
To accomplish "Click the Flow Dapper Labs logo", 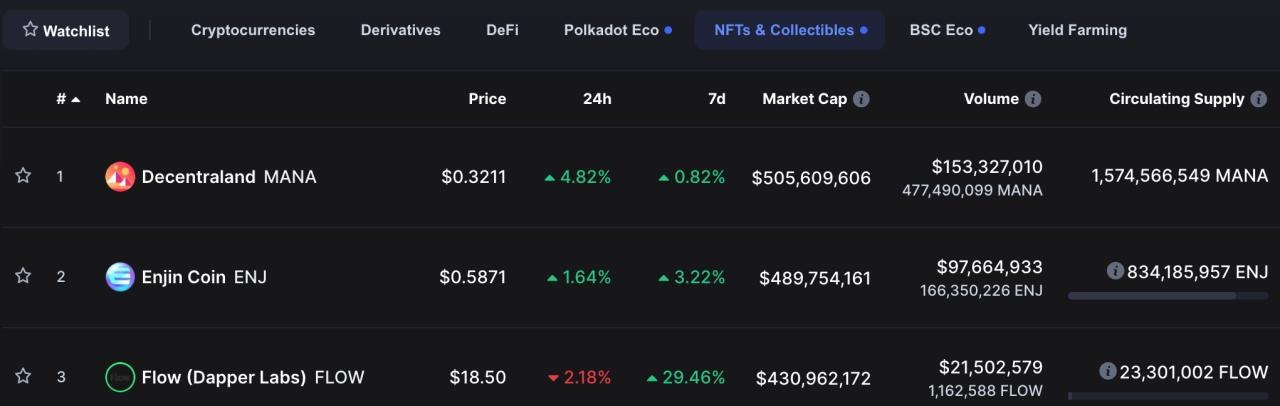I will (120, 377).
